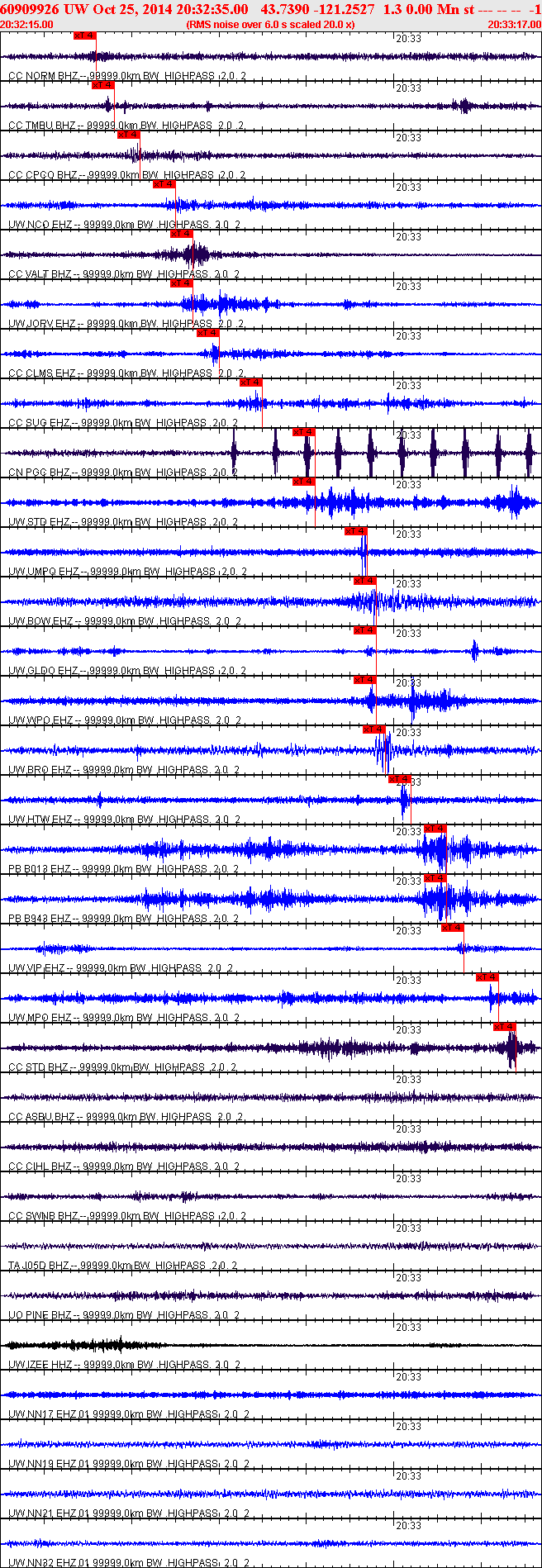Screen dimensions: 542x1568
Task: Select the pick flag on UW NCO trace
Action: coord(164,184)
